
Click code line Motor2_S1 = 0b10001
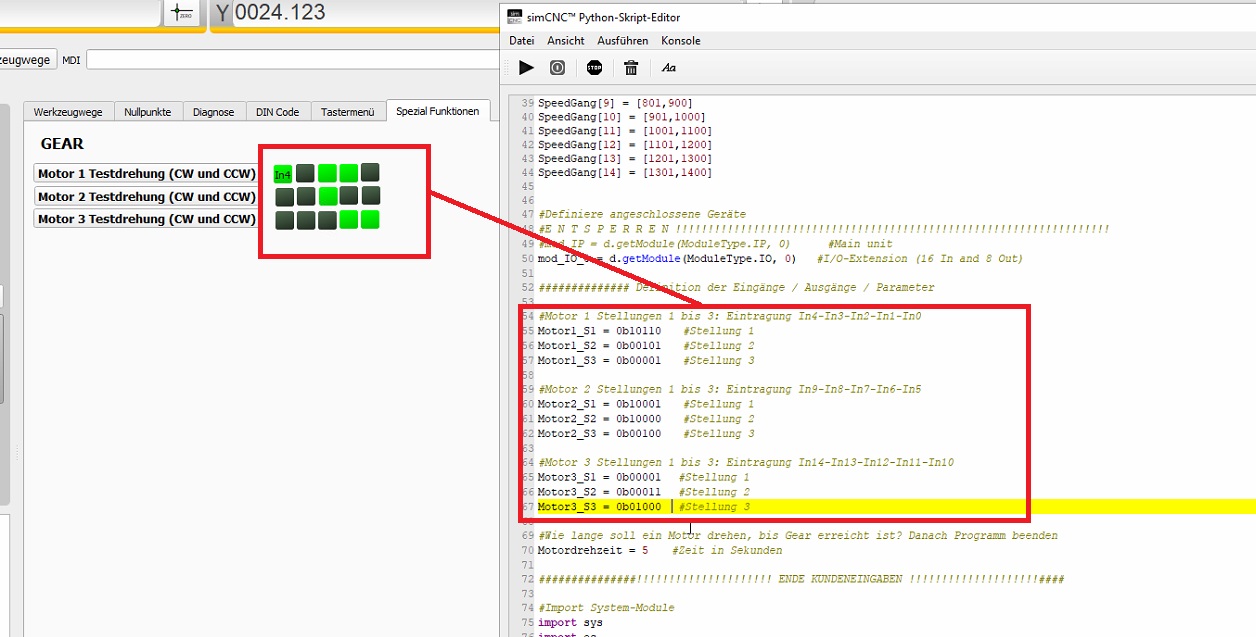646,404
